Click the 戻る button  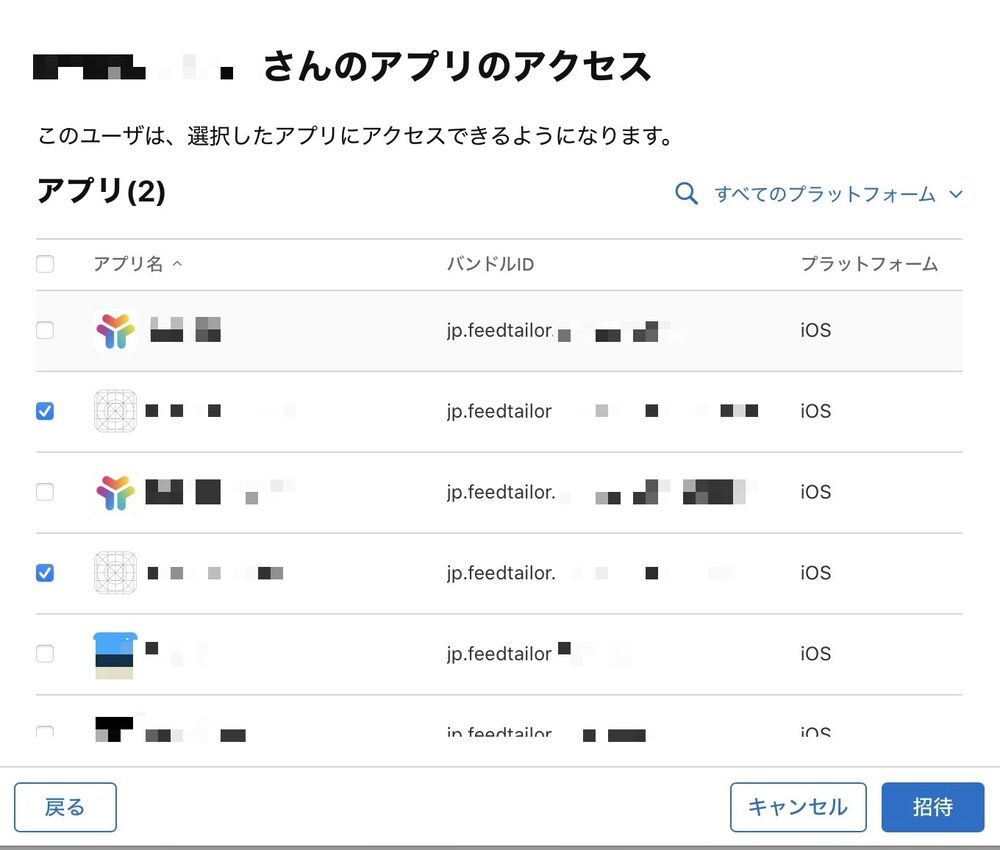65,807
